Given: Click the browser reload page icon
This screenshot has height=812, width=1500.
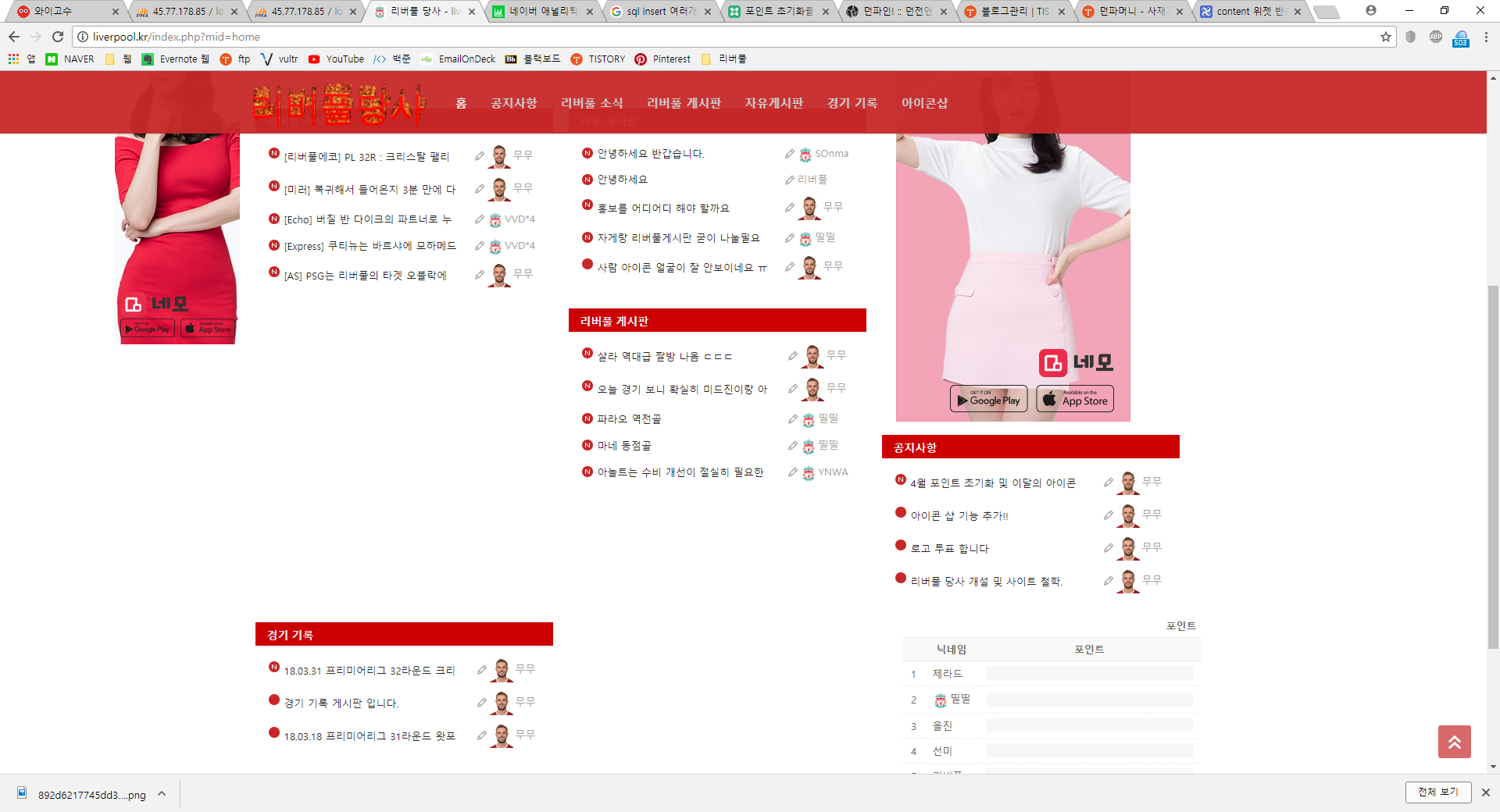Looking at the screenshot, I should (x=58, y=37).
